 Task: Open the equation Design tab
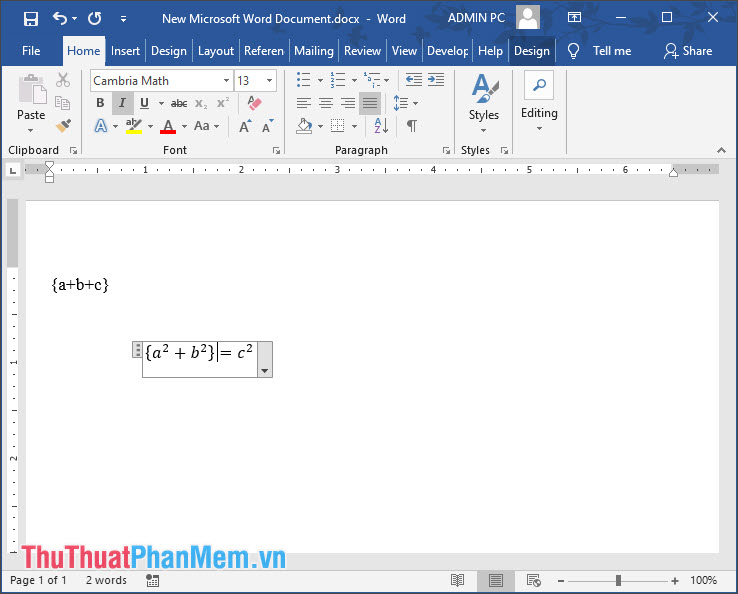coord(532,51)
